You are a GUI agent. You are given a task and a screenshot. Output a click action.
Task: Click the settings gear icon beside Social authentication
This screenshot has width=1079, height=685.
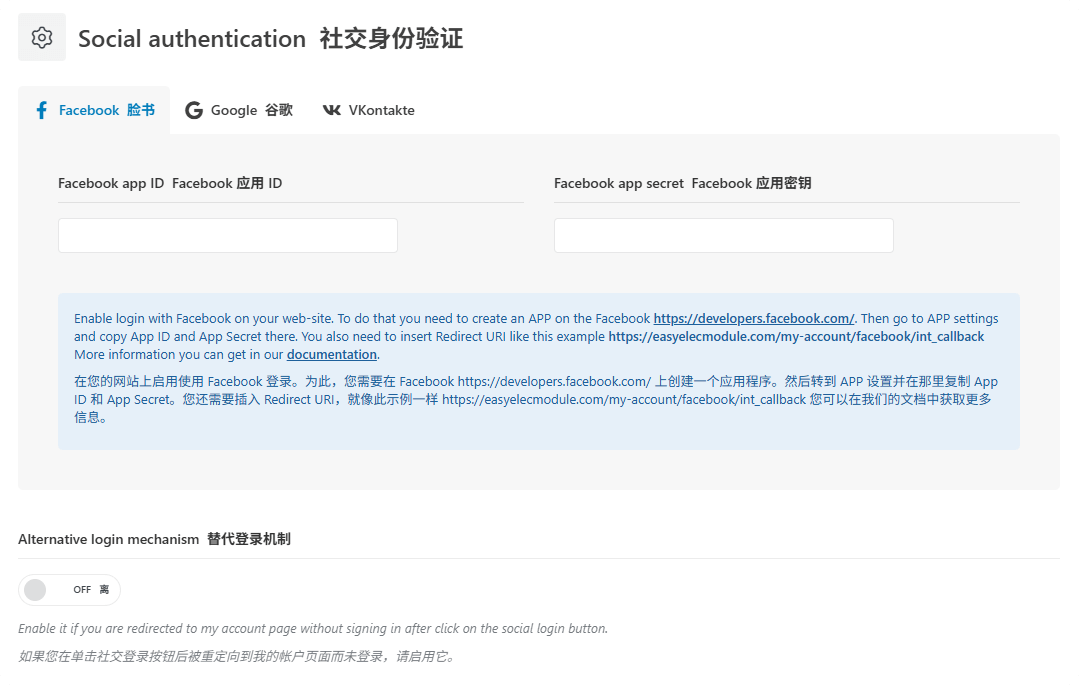[x=42, y=37]
